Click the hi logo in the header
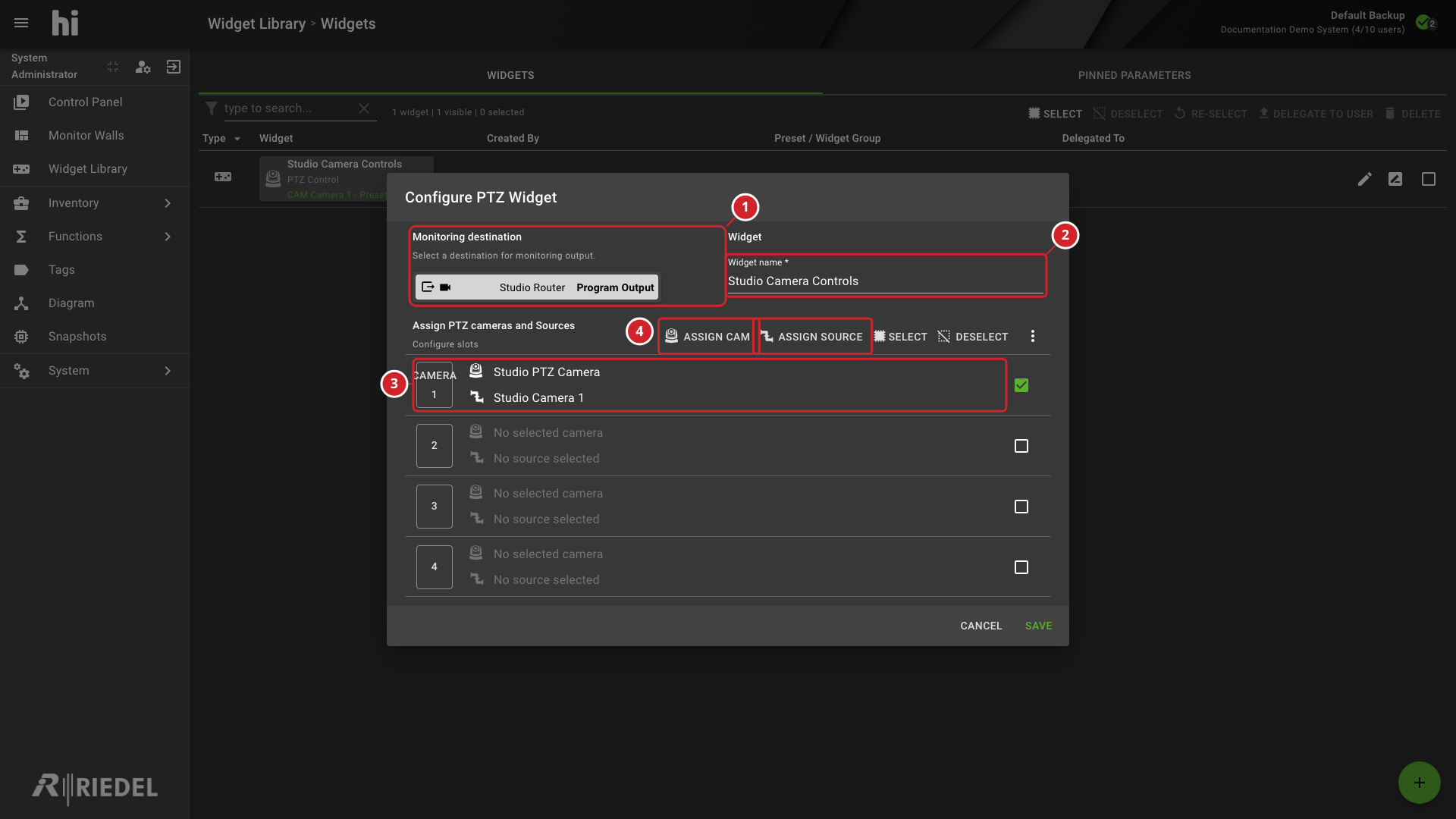This screenshot has width=1456, height=819. 64,23
